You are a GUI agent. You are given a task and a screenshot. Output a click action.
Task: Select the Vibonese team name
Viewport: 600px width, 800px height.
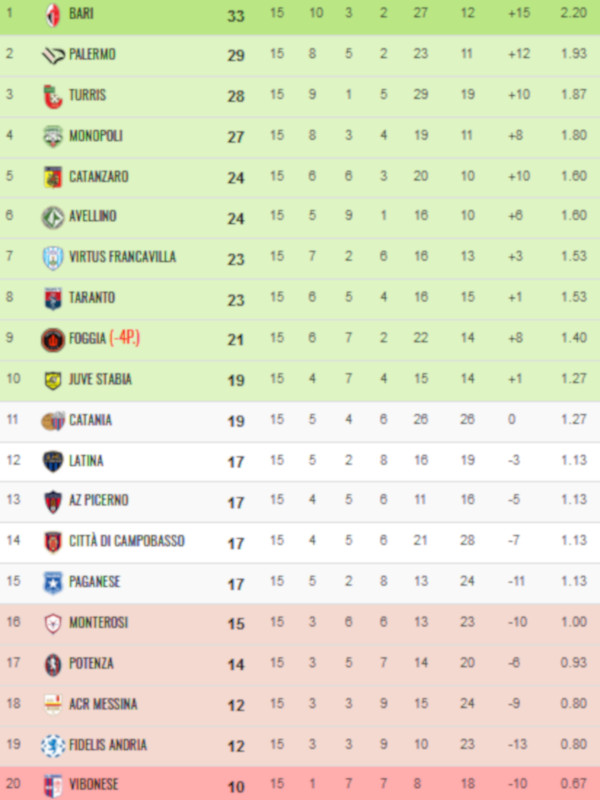coord(94,785)
